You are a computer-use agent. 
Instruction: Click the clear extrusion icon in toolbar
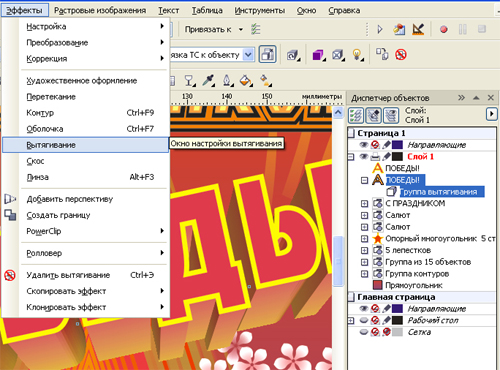click(401, 54)
